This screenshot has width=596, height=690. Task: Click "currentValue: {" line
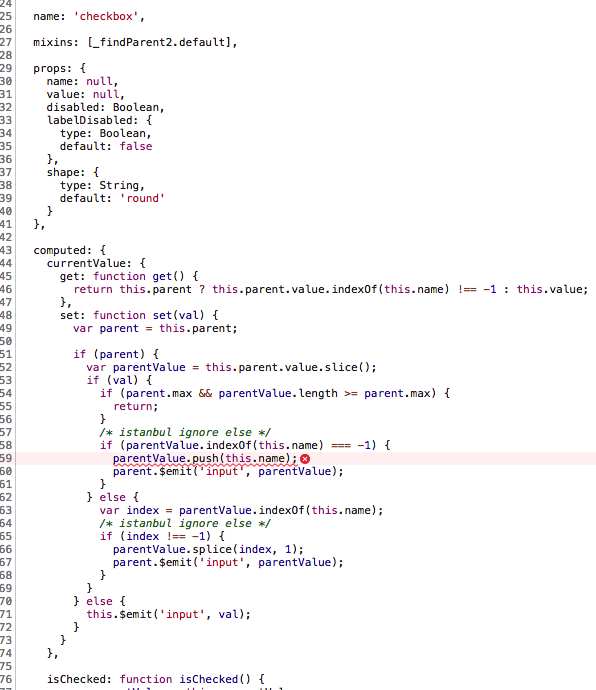pyautogui.click(x=96, y=264)
